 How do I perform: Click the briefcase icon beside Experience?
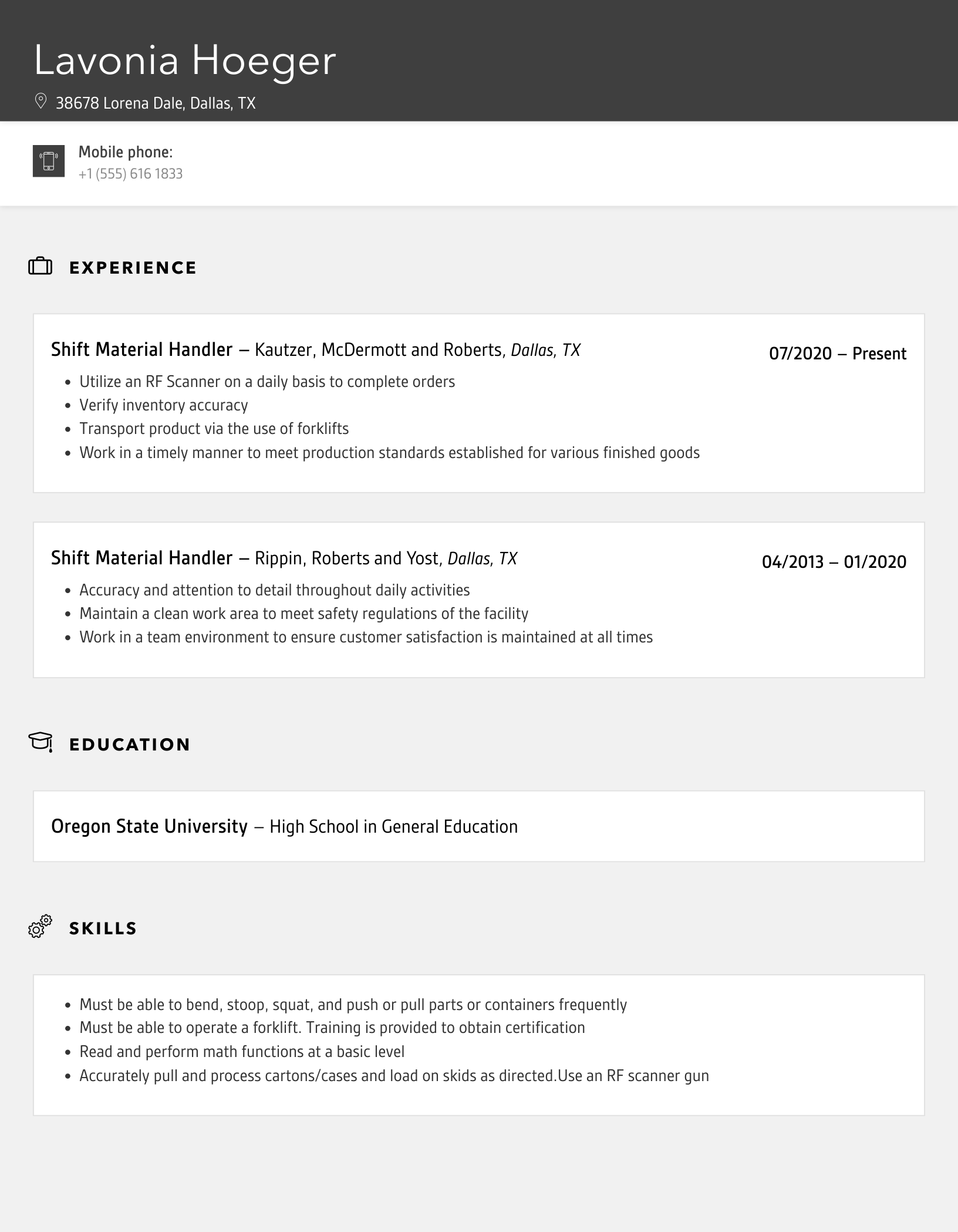pos(41,267)
